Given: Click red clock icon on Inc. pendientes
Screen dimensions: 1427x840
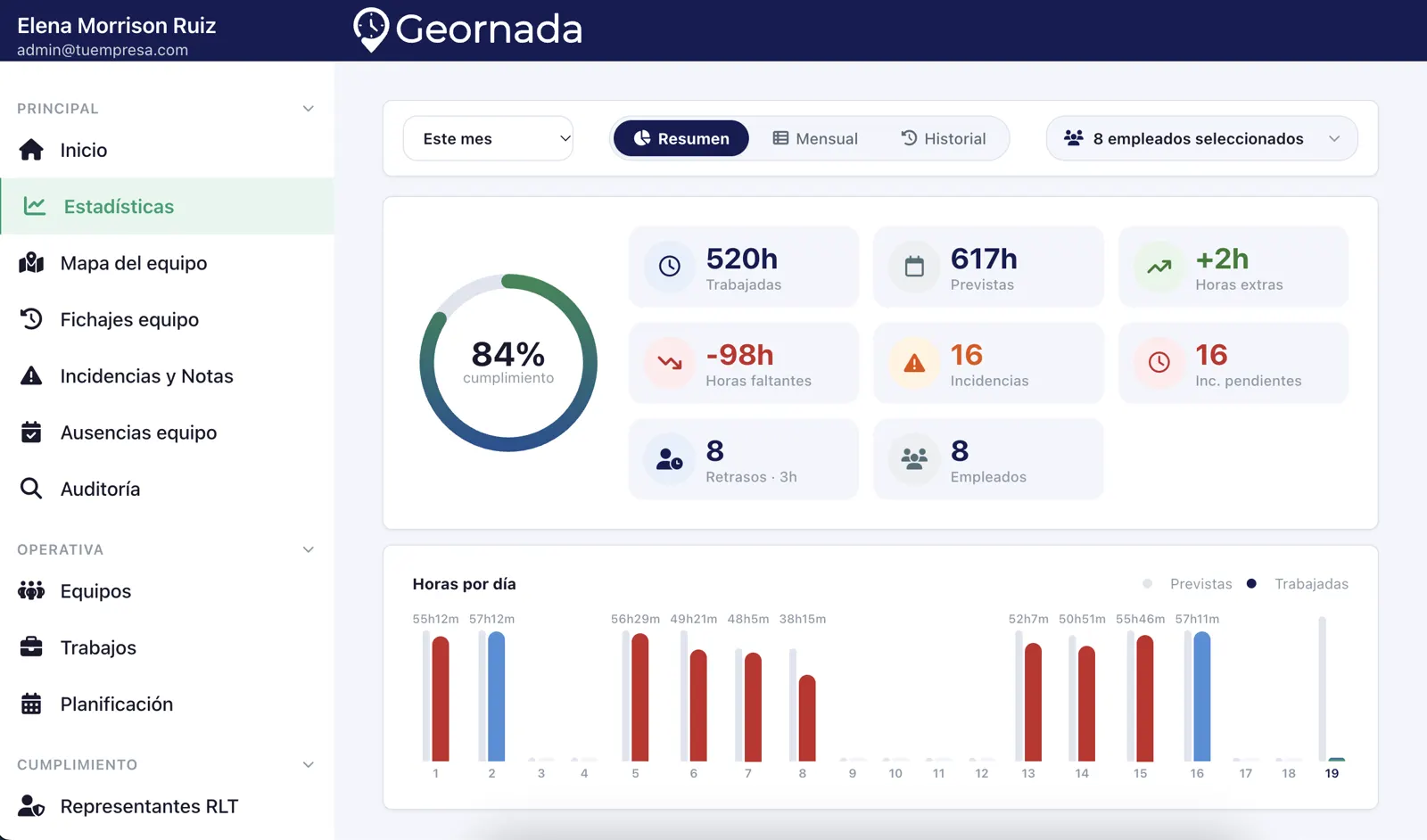Looking at the screenshot, I should pos(1159,362).
